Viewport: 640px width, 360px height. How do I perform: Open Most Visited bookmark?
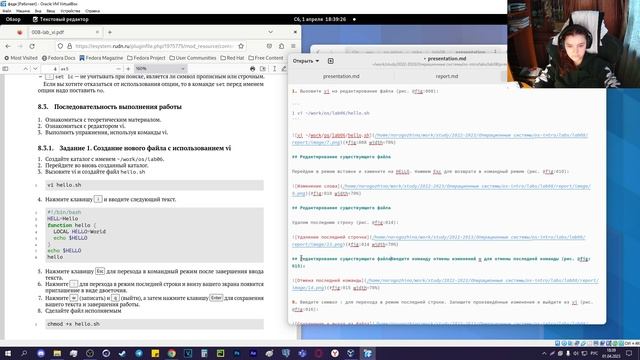click(21, 58)
